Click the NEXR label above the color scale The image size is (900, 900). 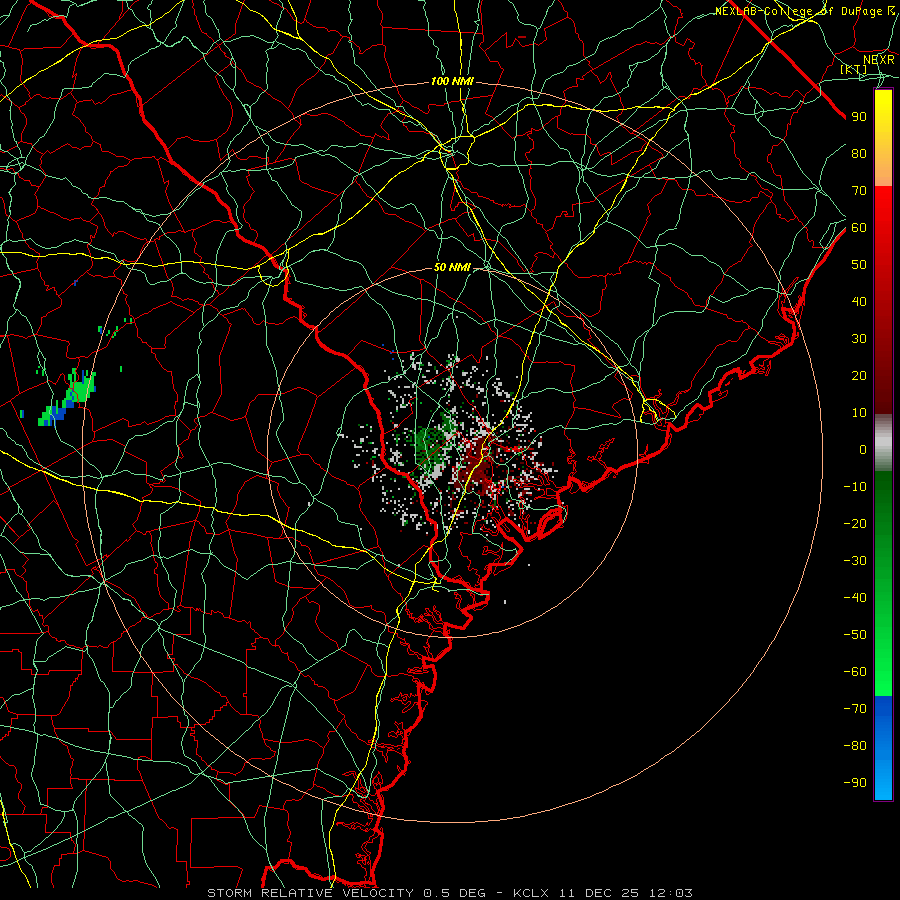(x=879, y=60)
